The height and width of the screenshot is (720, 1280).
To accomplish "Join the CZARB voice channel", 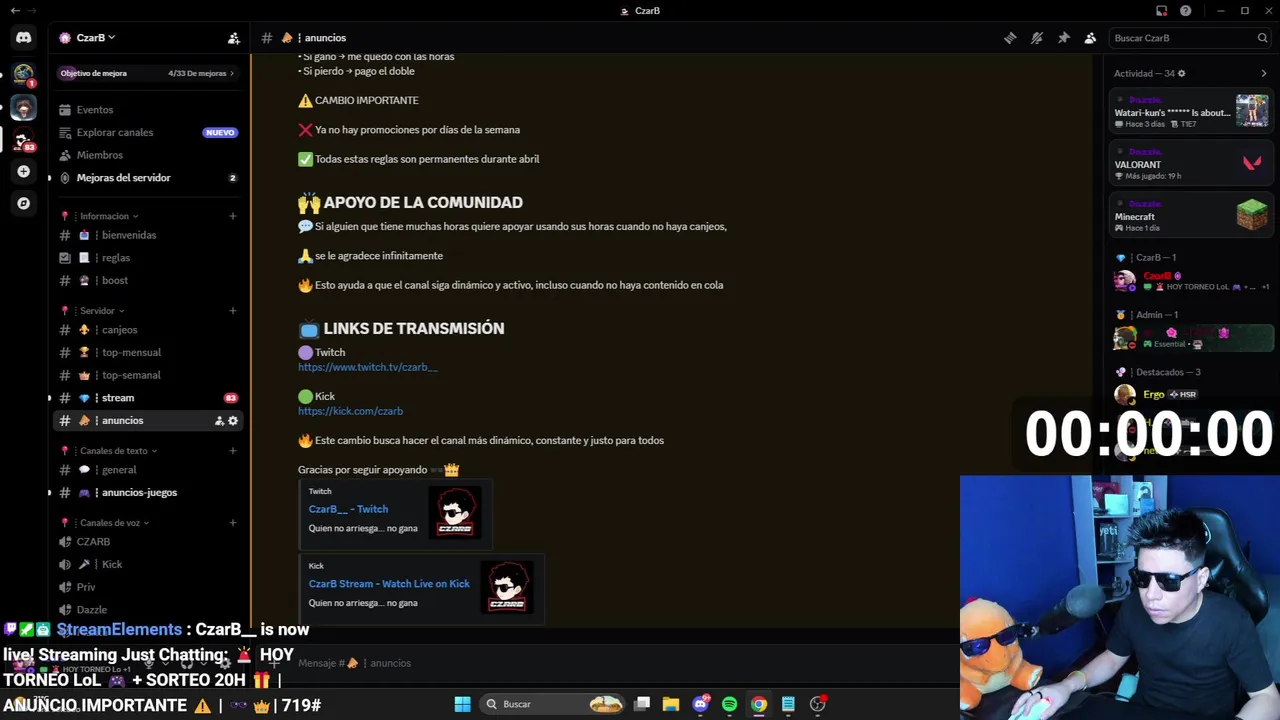I will pos(147,542).
